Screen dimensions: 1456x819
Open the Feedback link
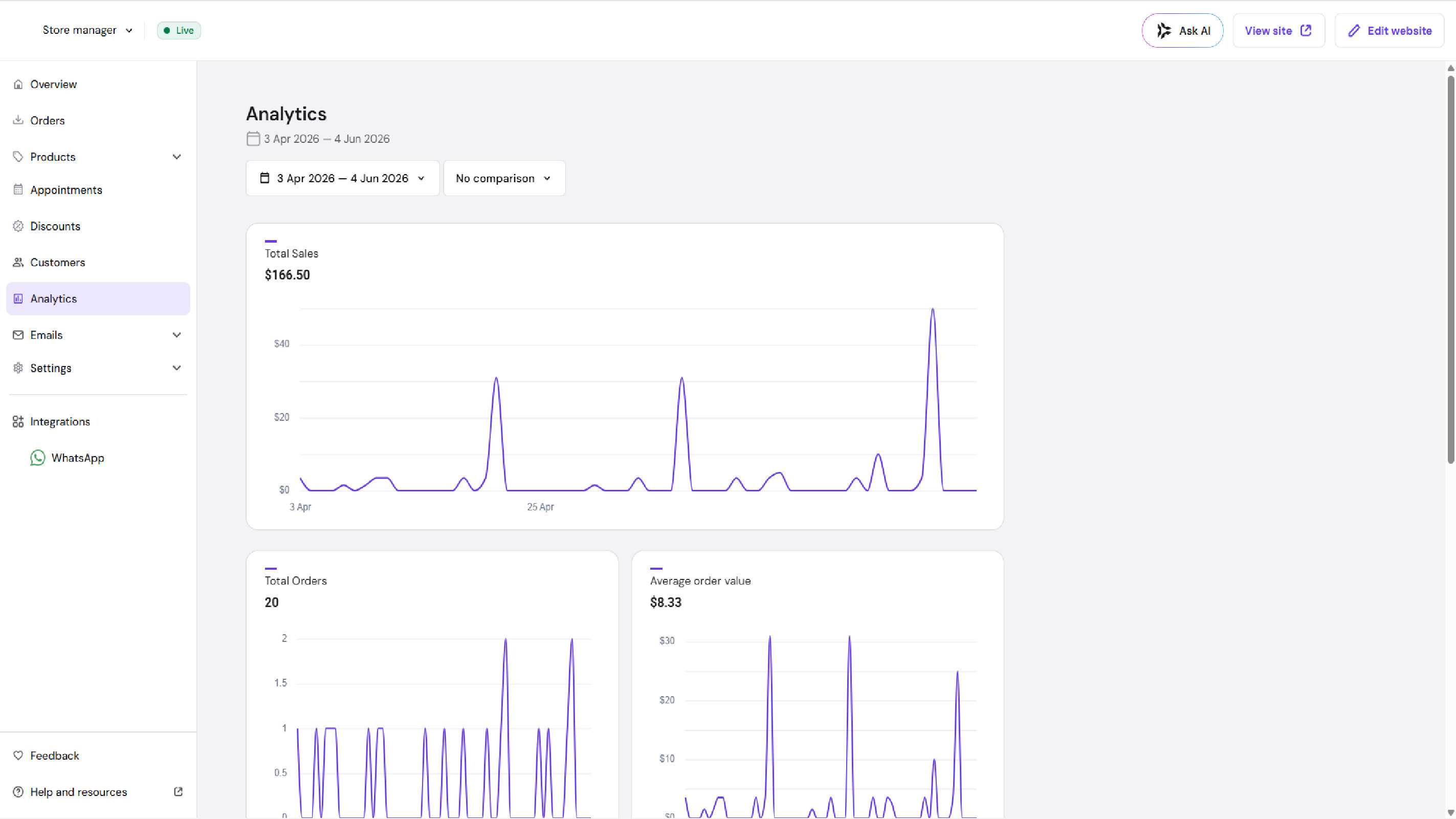coord(98,756)
